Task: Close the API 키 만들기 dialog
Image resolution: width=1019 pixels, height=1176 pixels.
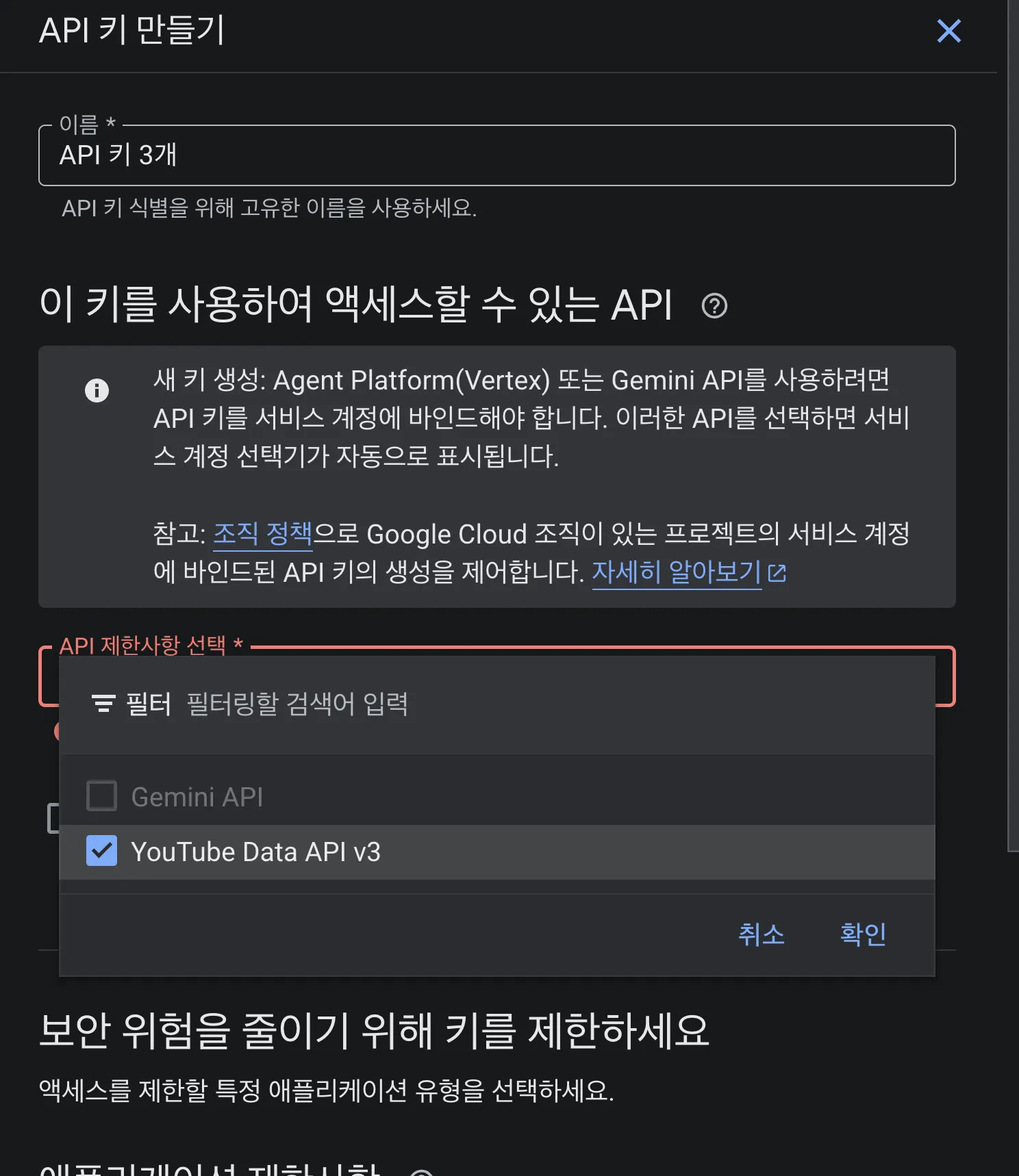Action: pos(948,31)
